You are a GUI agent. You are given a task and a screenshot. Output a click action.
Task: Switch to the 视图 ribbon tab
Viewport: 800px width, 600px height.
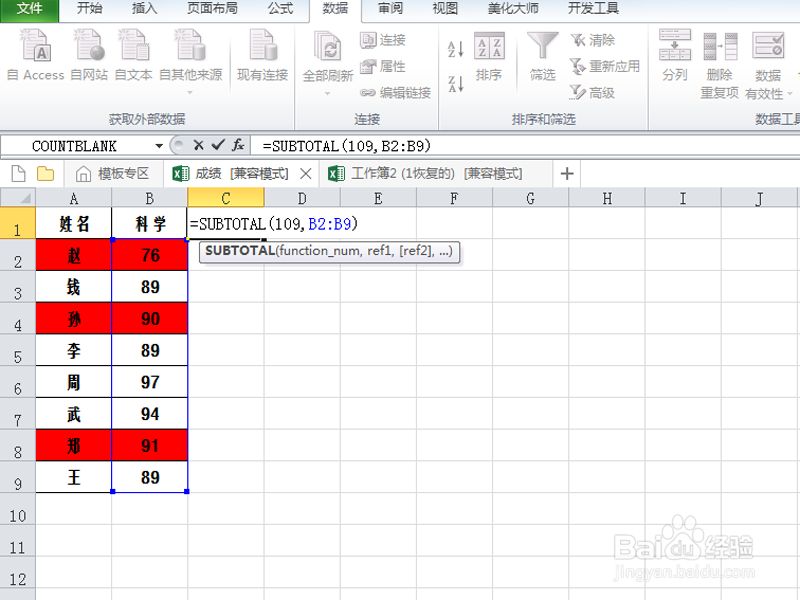445,9
